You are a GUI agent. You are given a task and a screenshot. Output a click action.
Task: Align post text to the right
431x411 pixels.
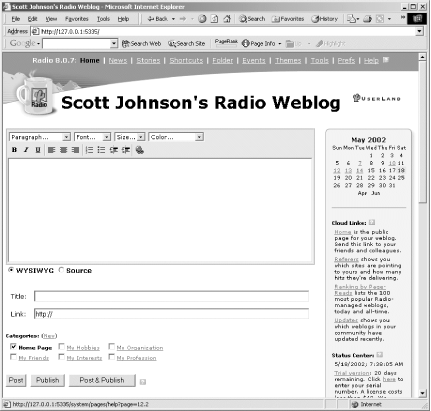[75, 150]
